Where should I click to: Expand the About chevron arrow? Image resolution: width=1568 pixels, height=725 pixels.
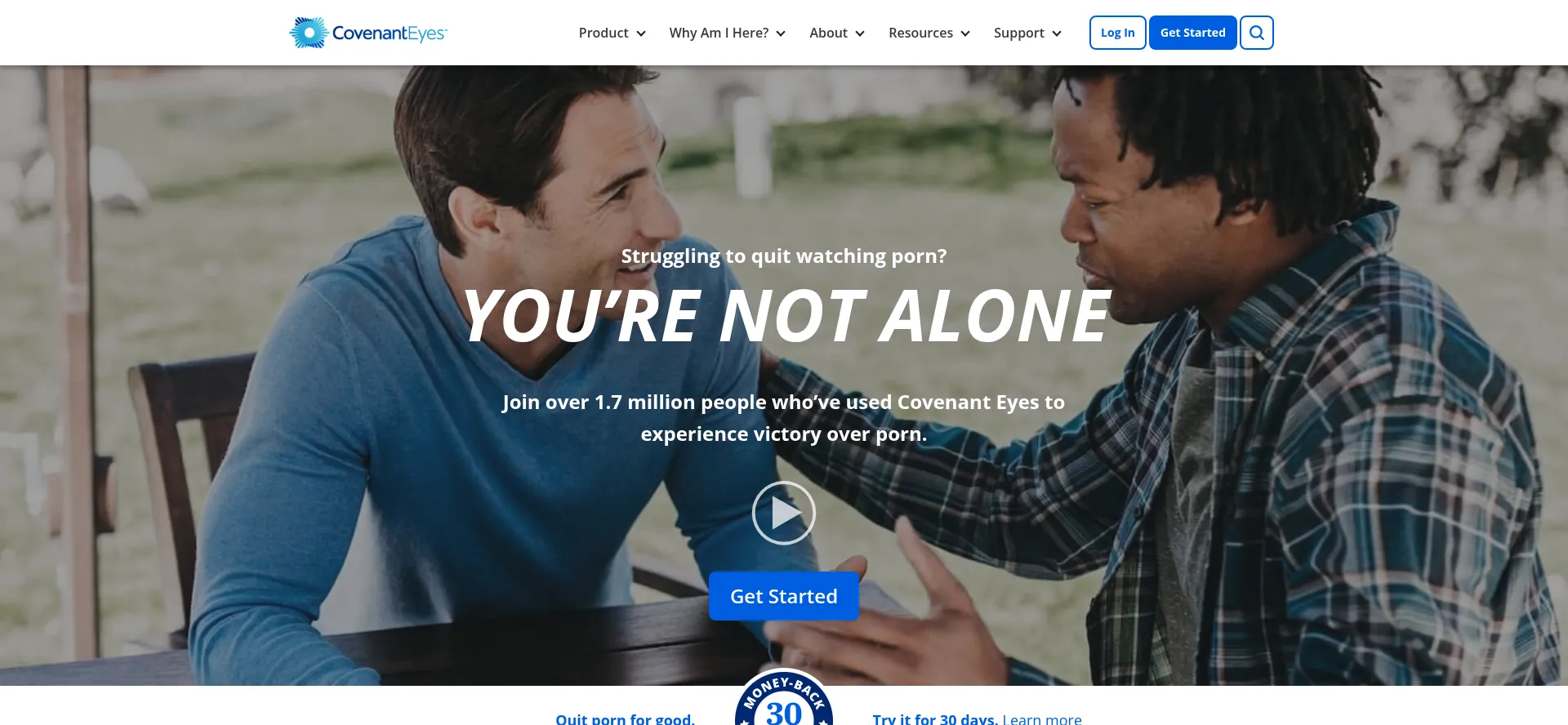pyautogui.click(x=860, y=33)
